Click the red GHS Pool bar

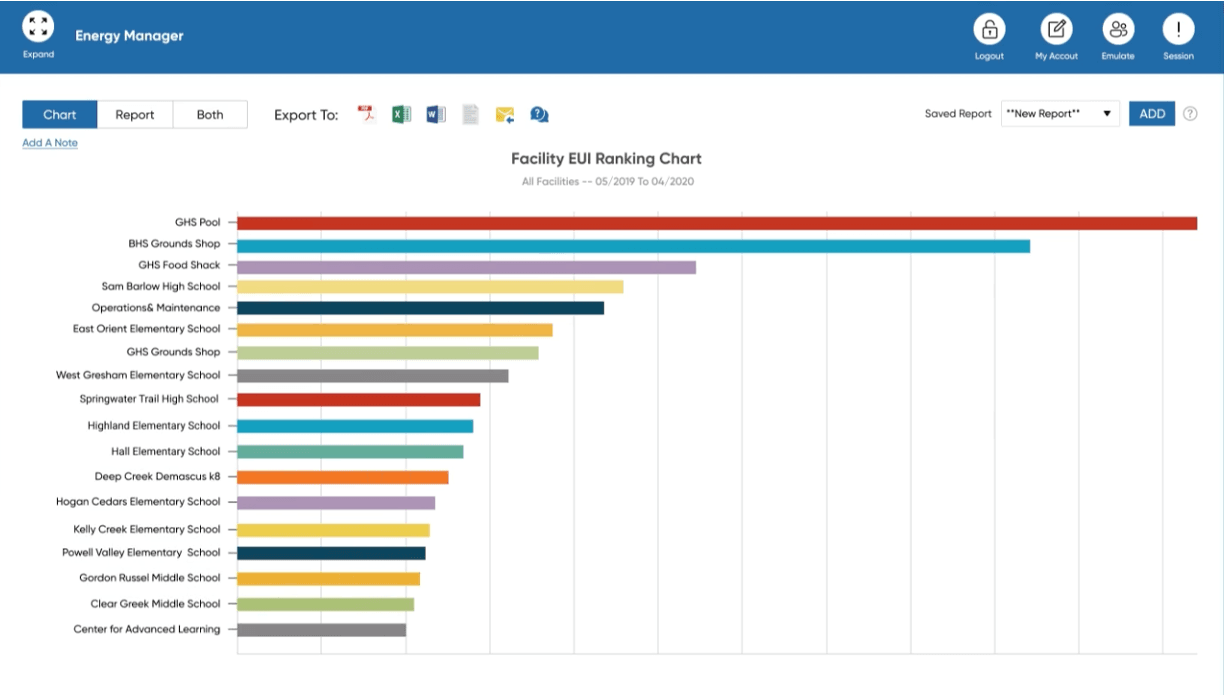pos(716,223)
